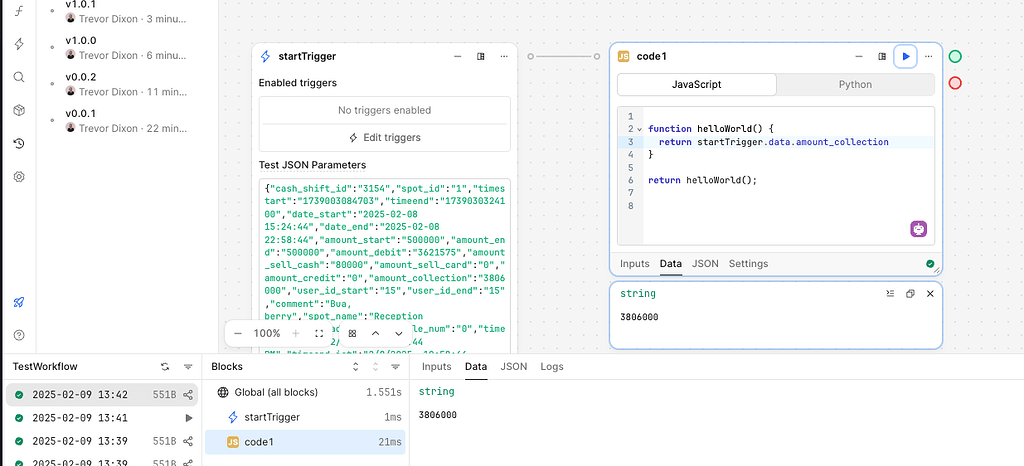The height and width of the screenshot is (466, 1024).
Task: Click the Edit triggers button
Action: point(384,137)
